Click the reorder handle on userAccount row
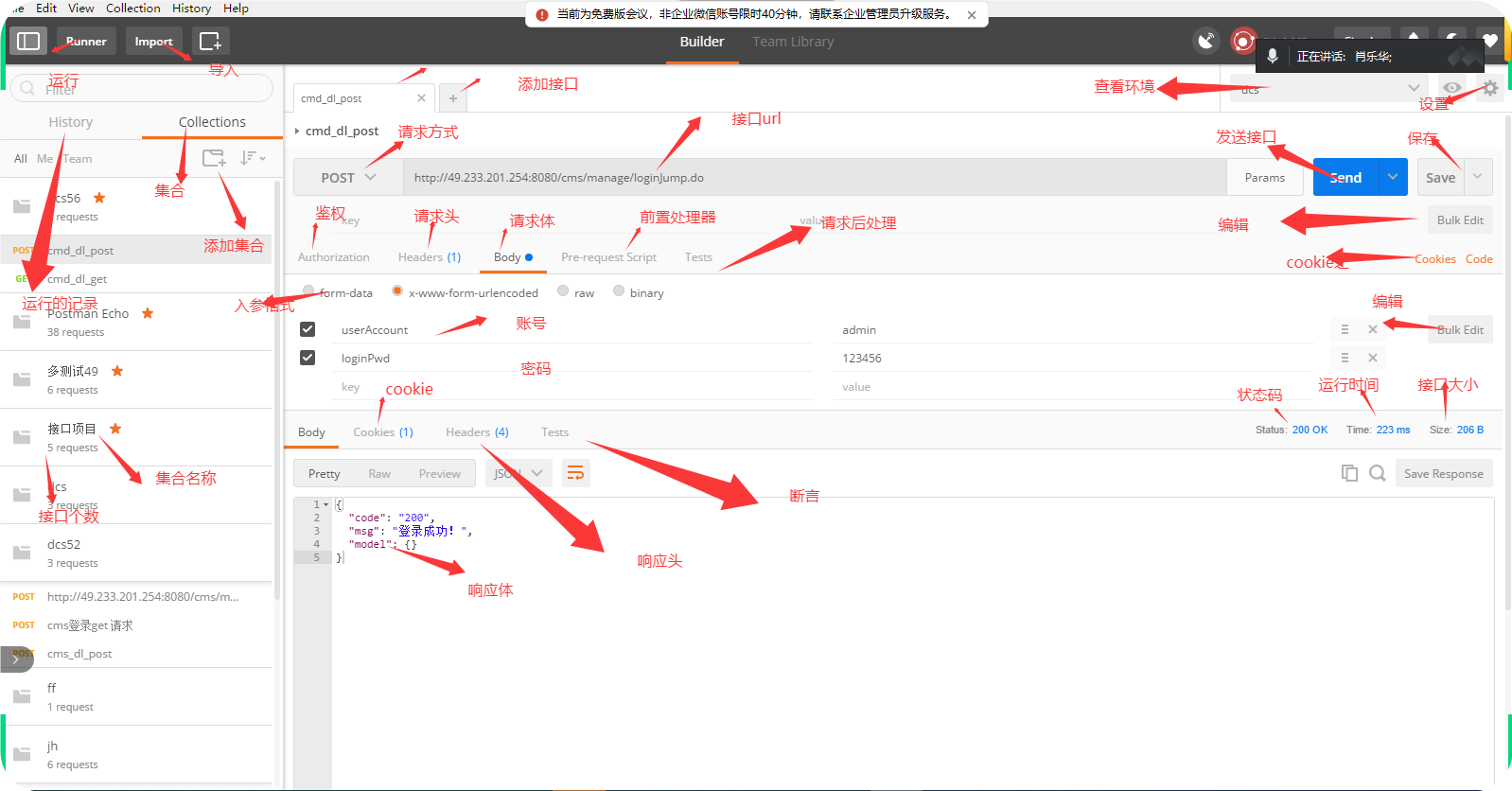Viewport: 1512px width, 791px height. point(1345,329)
